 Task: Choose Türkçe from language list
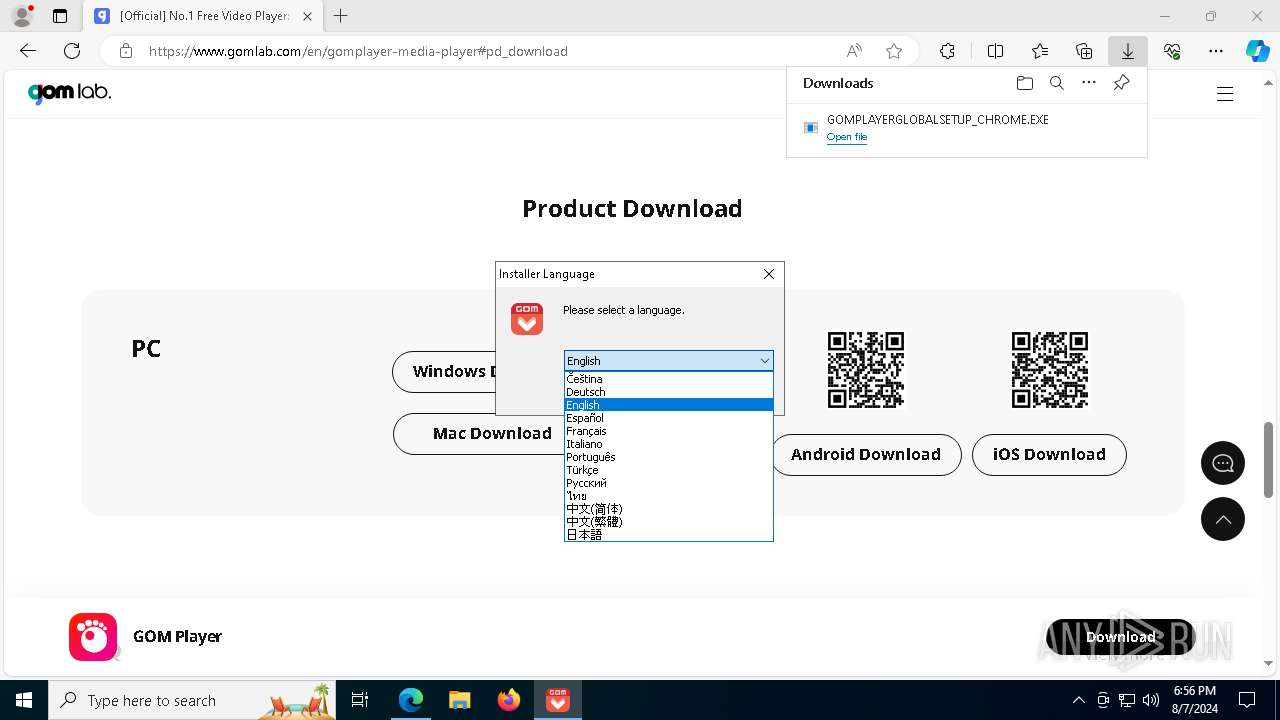coord(668,470)
